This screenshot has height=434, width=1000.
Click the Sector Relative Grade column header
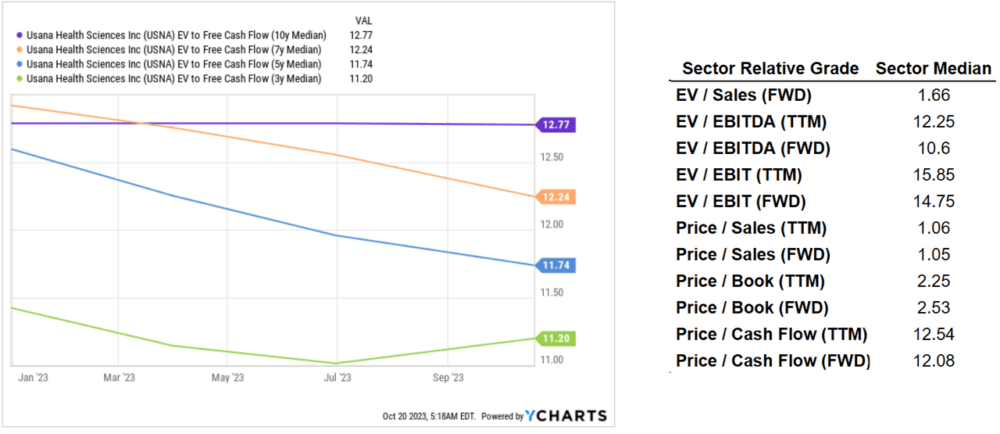pos(770,69)
